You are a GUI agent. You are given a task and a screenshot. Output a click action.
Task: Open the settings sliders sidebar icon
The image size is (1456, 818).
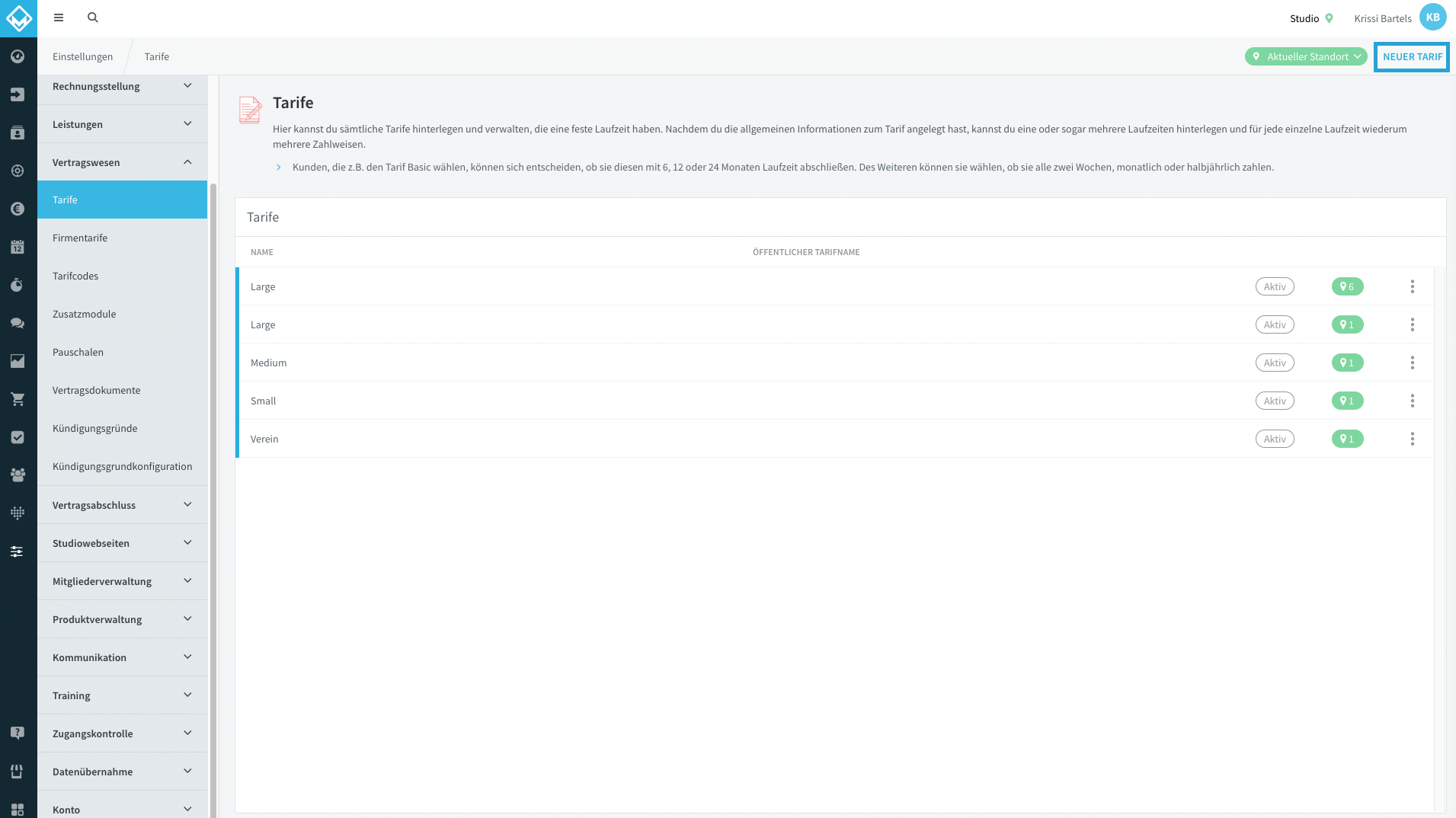click(x=18, y=551)
